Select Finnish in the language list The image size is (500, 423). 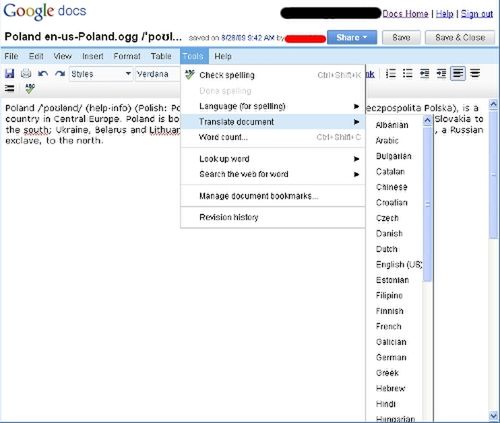pyautogui.click(x=390, y=311)
